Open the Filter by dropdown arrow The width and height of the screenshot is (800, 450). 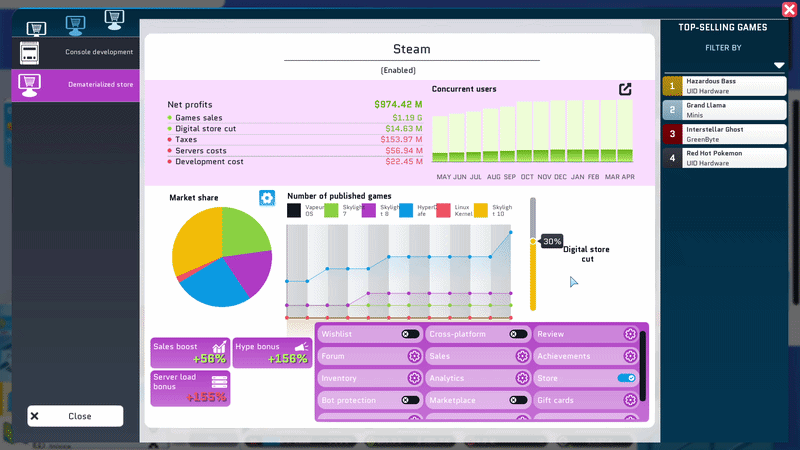(779, 65)
